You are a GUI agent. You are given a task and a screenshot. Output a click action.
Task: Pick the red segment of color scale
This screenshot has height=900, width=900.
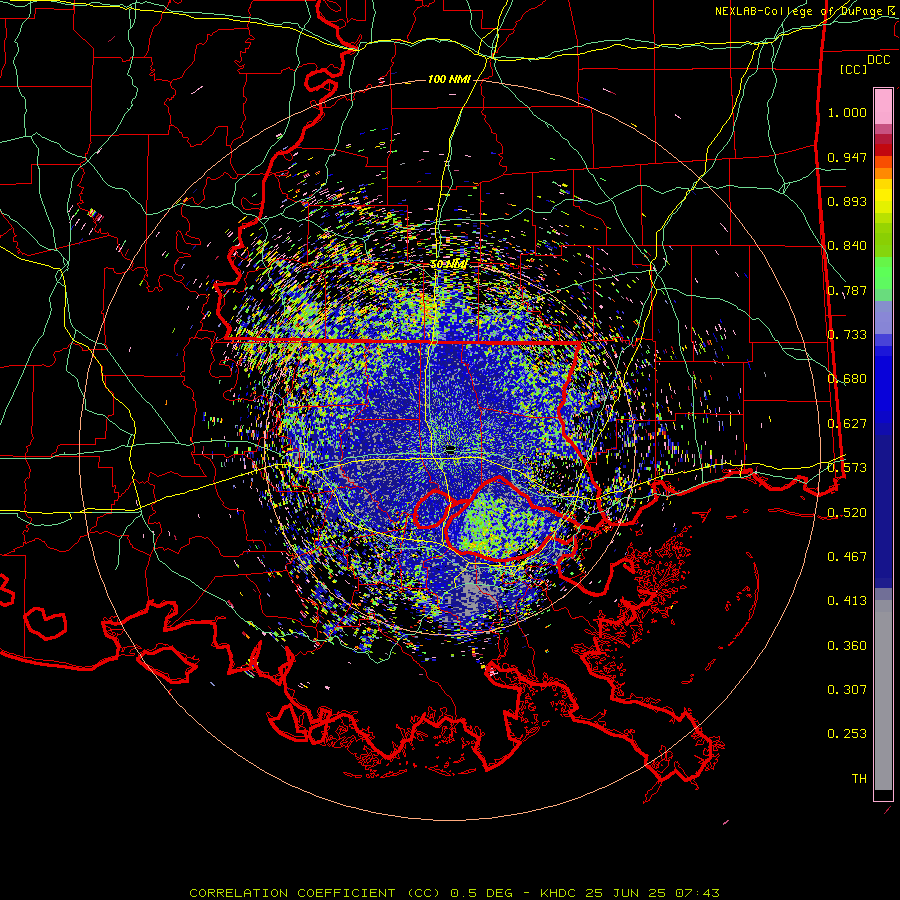pos(883,150)
